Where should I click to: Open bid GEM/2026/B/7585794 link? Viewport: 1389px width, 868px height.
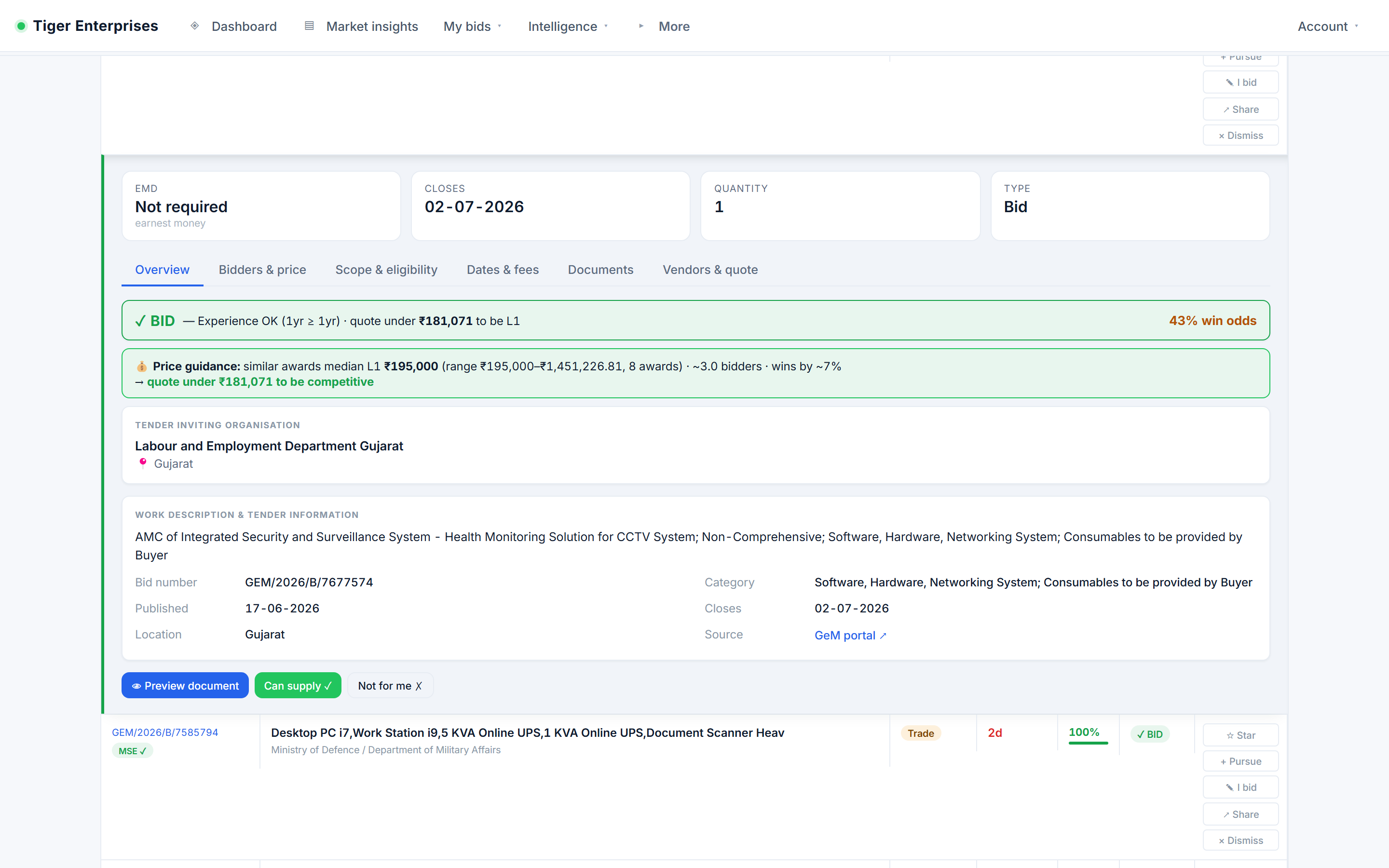[x=165, y=732]
